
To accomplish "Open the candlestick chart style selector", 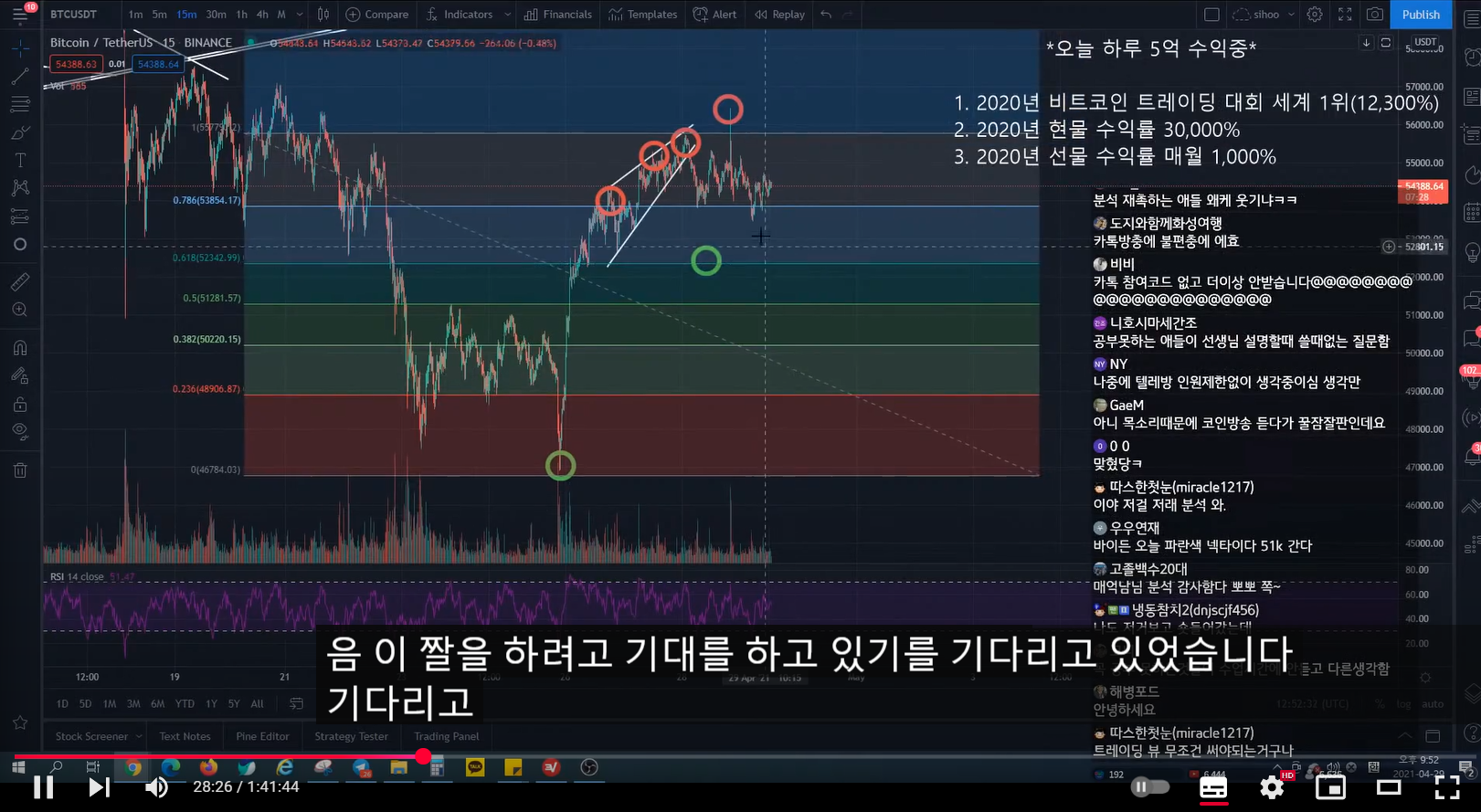I will tap(323, 15).
